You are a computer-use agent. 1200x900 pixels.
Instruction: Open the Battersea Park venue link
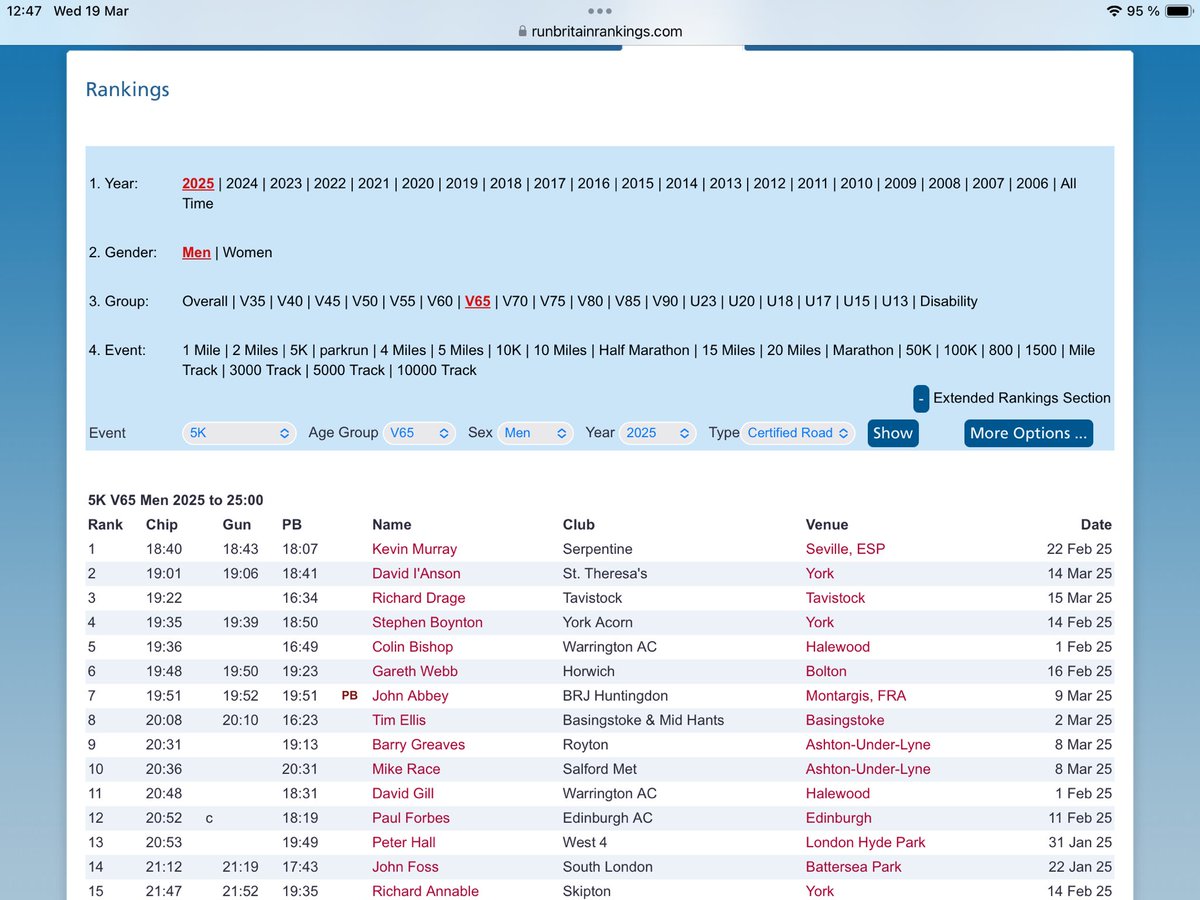click(854, 867)
